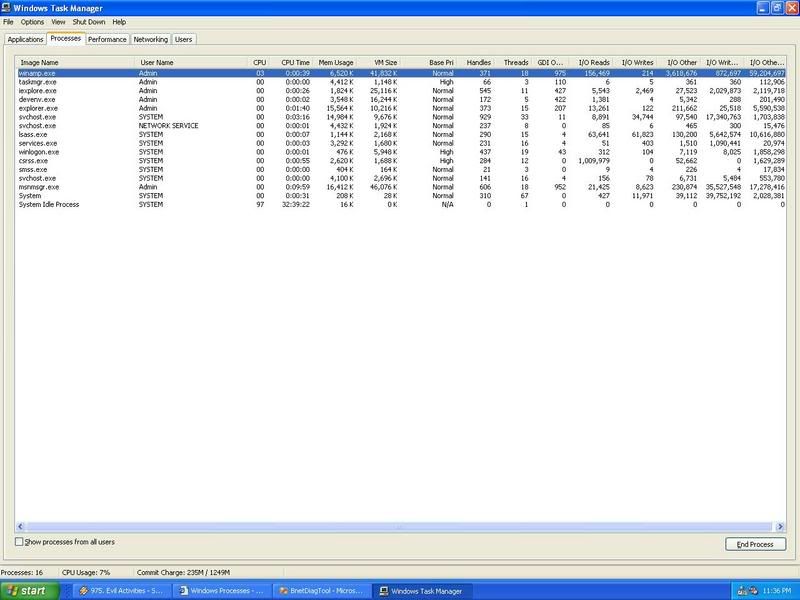The image size is (800, 600).
Task: Sort by User Name column header
Action: 191,62
